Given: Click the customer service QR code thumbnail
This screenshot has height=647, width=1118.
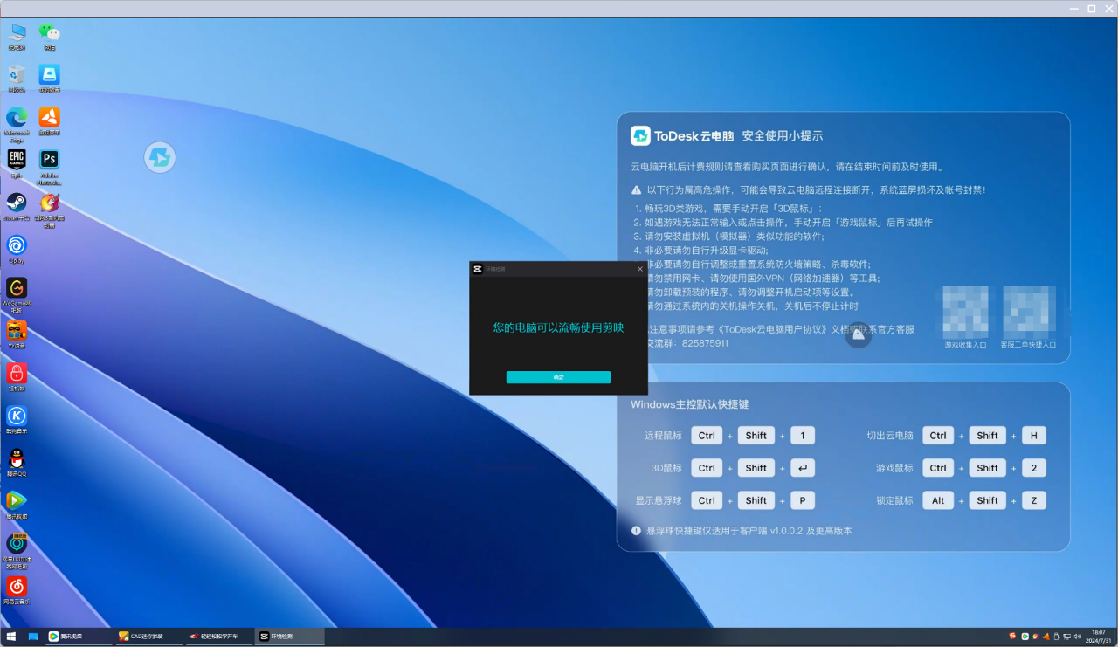Looking at the screenshot, I should 1029,312.
